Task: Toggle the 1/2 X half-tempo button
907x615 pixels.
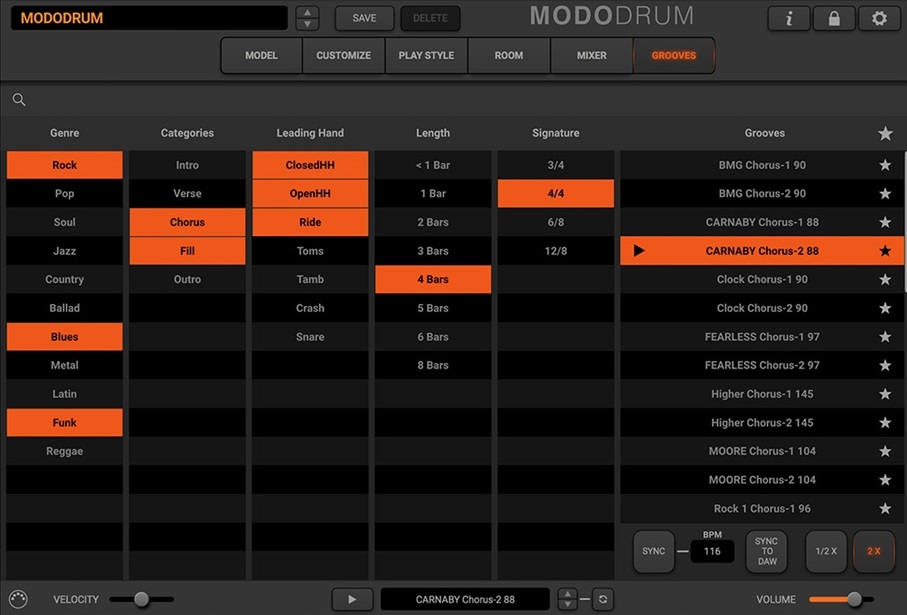Action: click(x=826, y=551)
